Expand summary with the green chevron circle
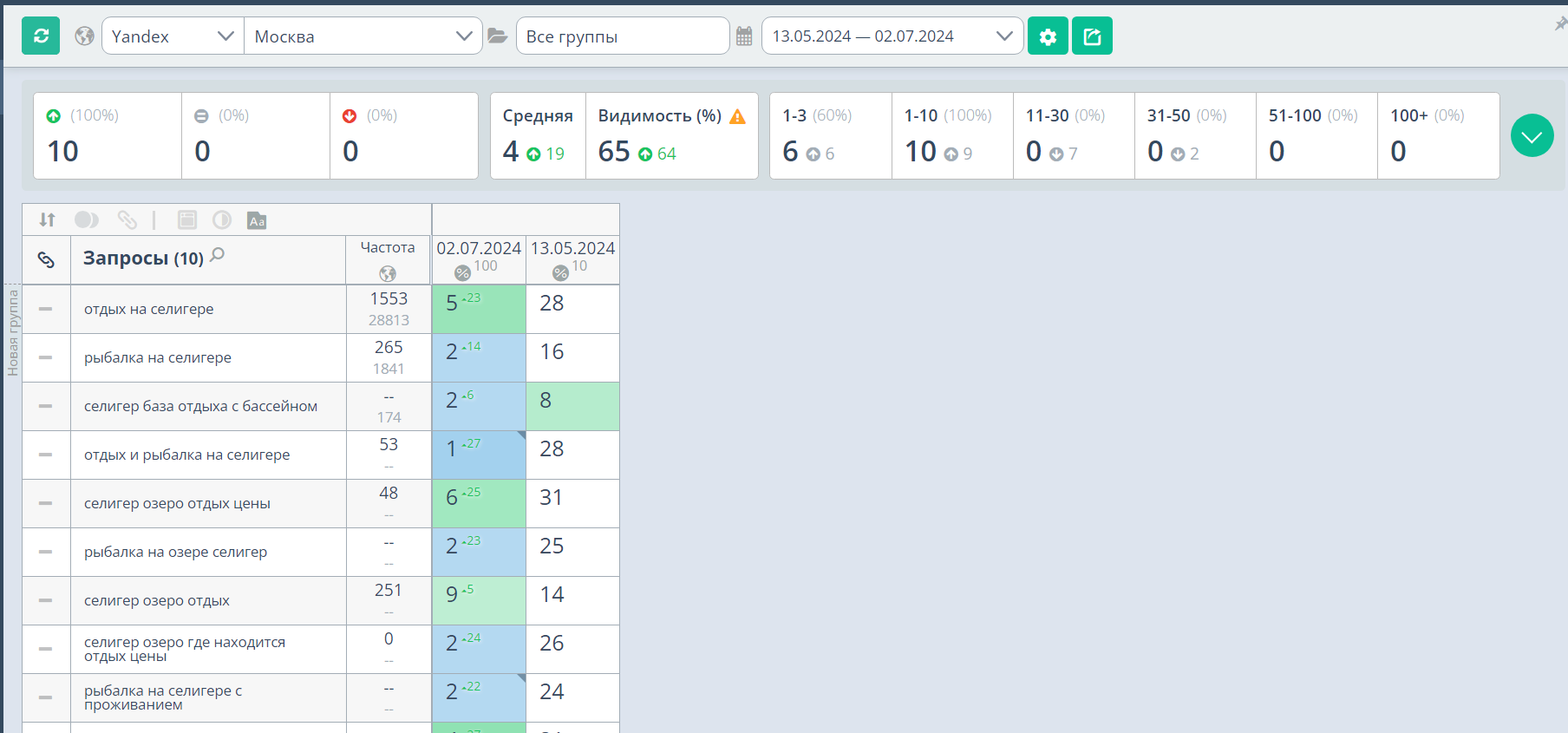Image resolution: width=1568 pixels, height=733 pixels. 1532,136
